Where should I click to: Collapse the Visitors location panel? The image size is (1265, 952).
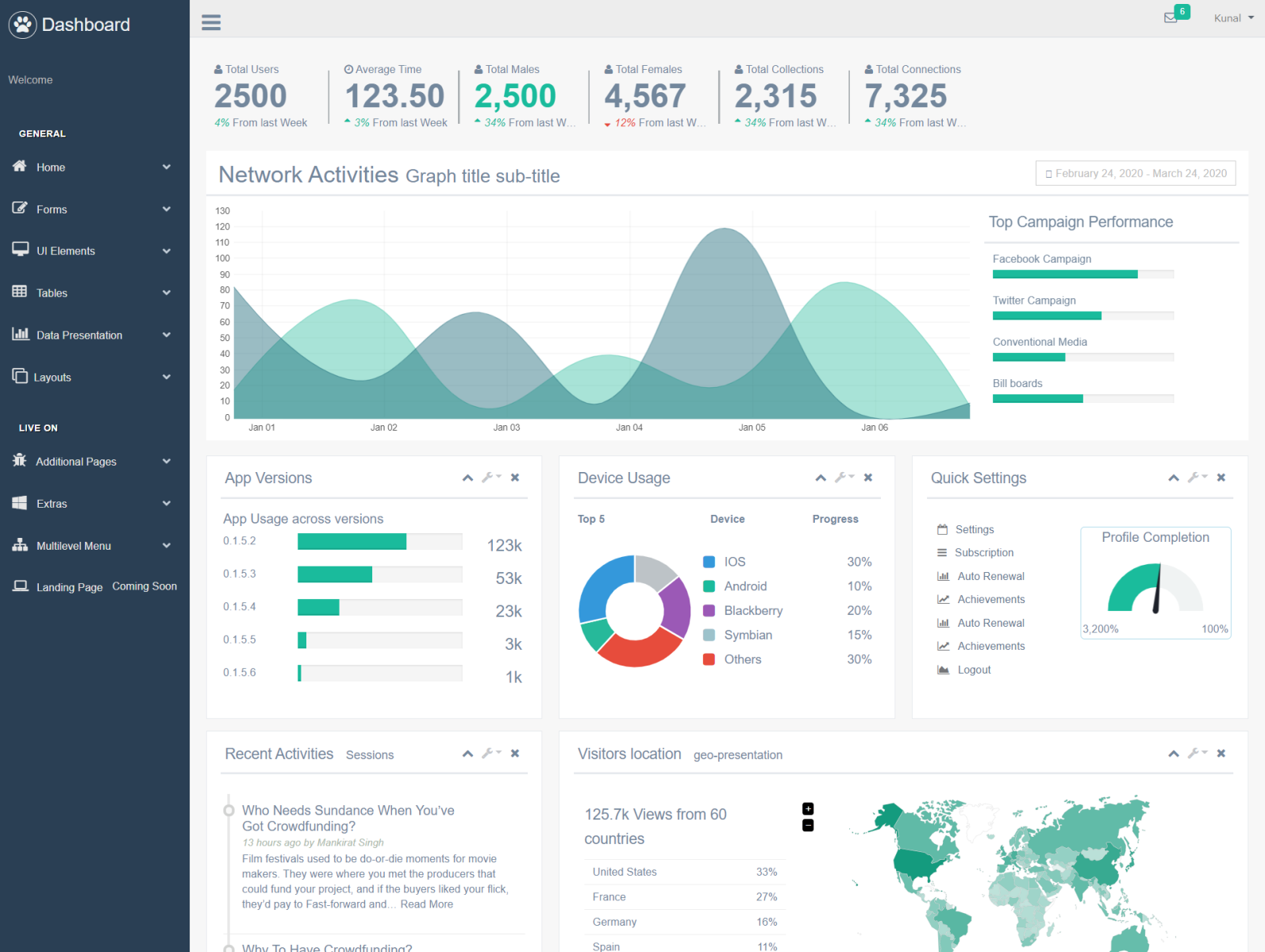pyautogui.click(x=1174, y=754)
